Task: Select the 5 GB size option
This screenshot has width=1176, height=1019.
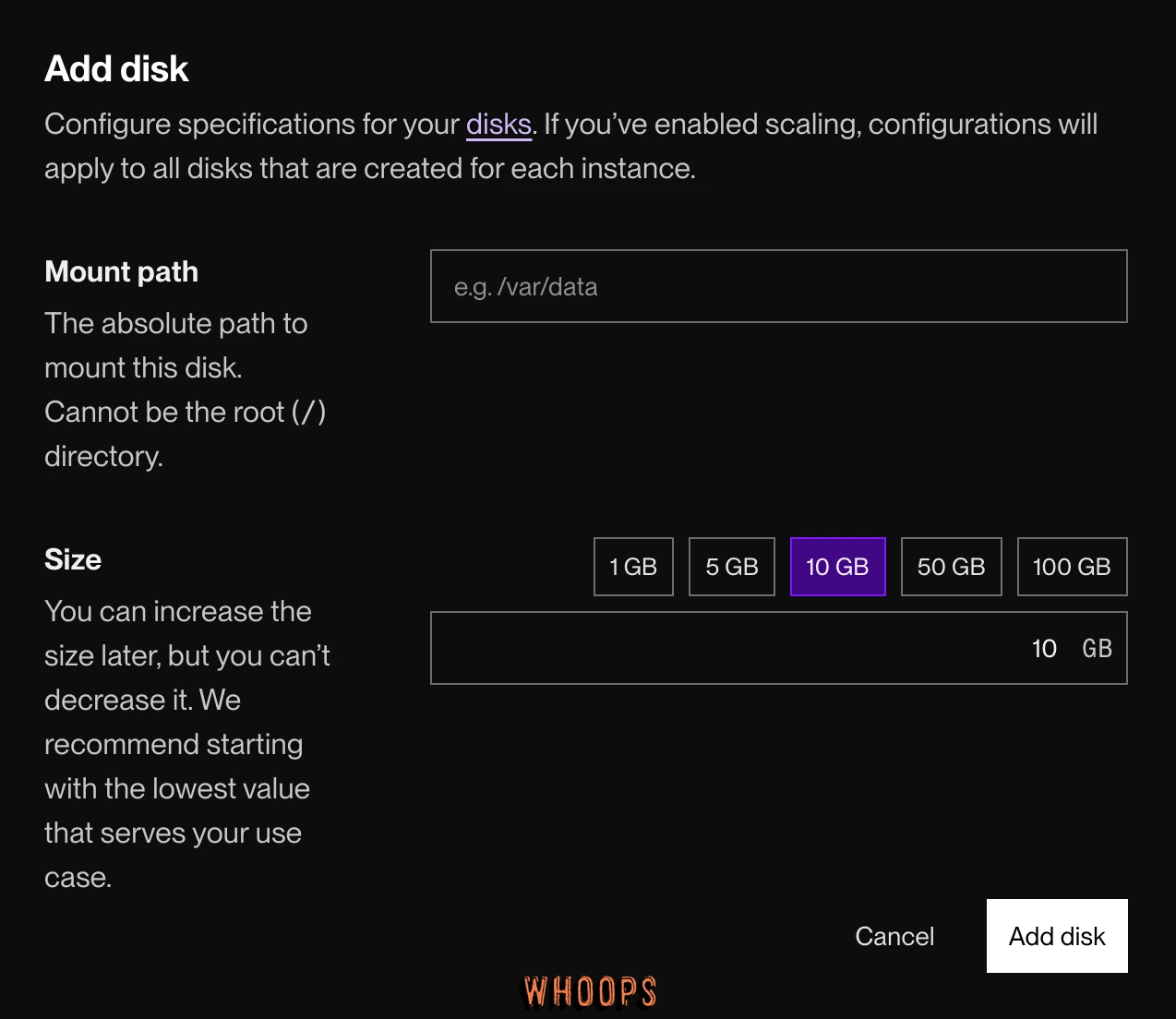Action: click(731, 567)
